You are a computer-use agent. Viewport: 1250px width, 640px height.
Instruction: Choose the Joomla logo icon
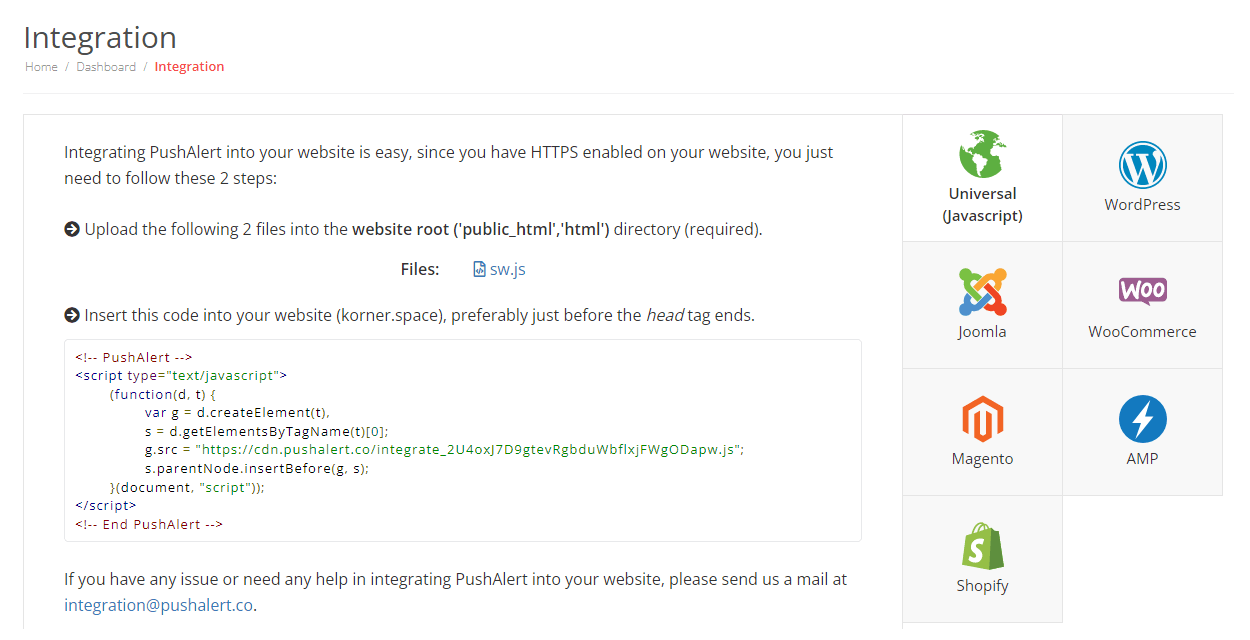click(x=982, y=292)
